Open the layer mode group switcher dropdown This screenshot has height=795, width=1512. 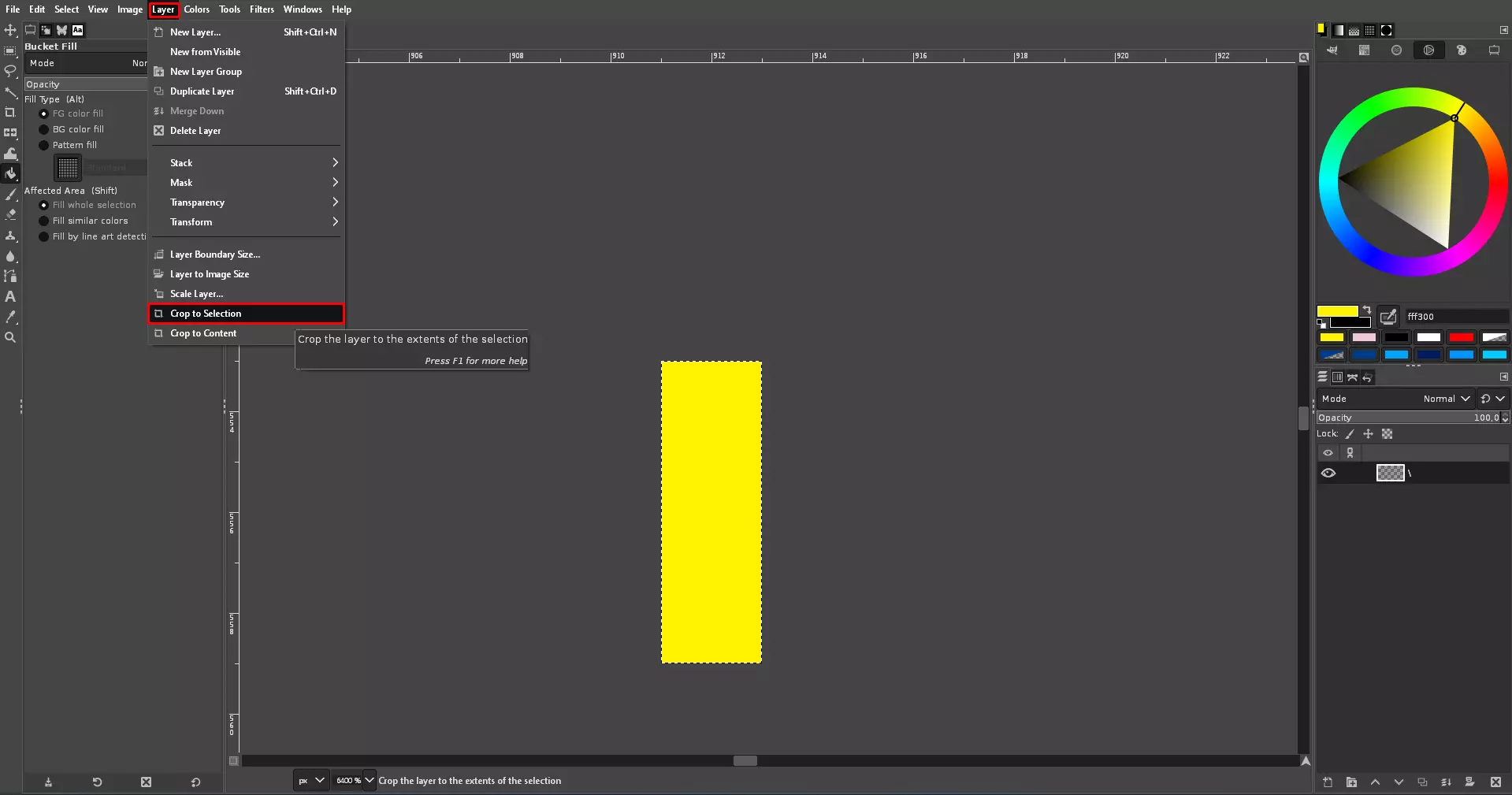(1492, 399)
